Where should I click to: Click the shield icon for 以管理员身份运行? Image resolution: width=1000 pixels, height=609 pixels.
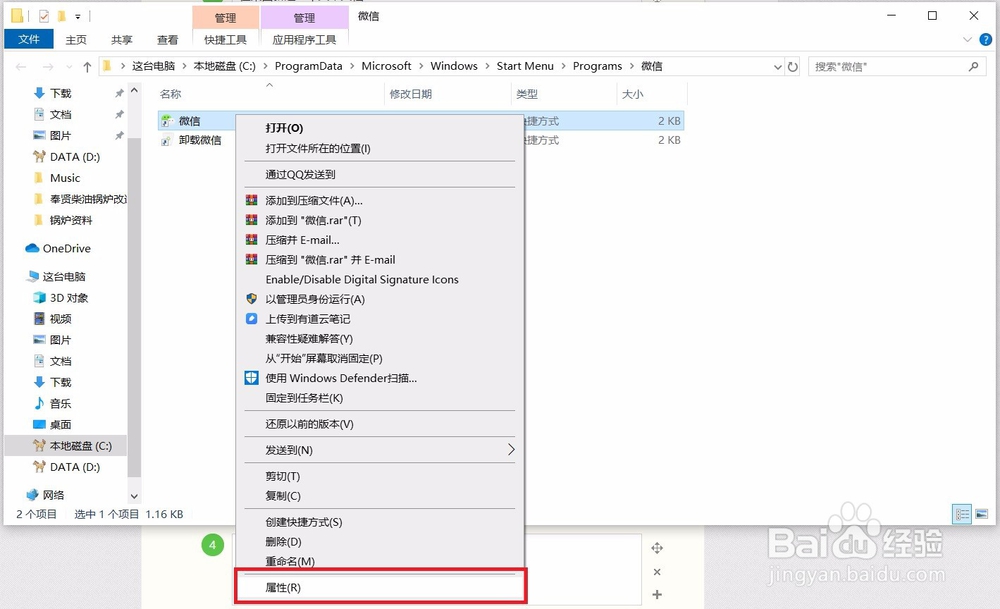(x=252, y=298)
